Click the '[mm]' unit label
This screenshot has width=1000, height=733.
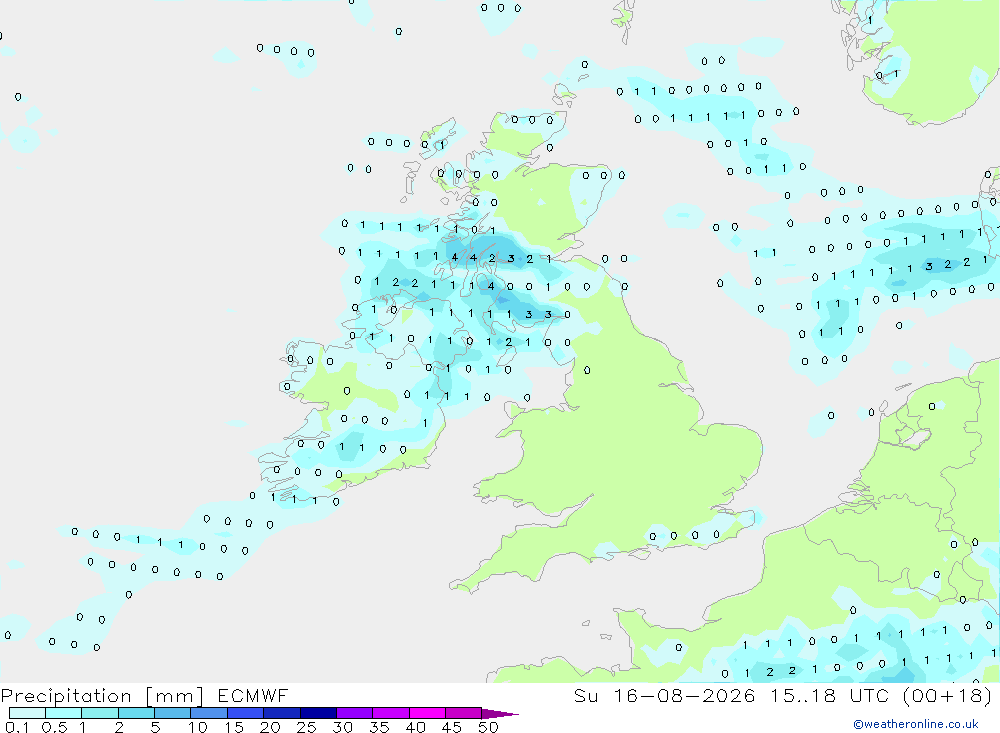pyautogui.click(x=174, y=696)
